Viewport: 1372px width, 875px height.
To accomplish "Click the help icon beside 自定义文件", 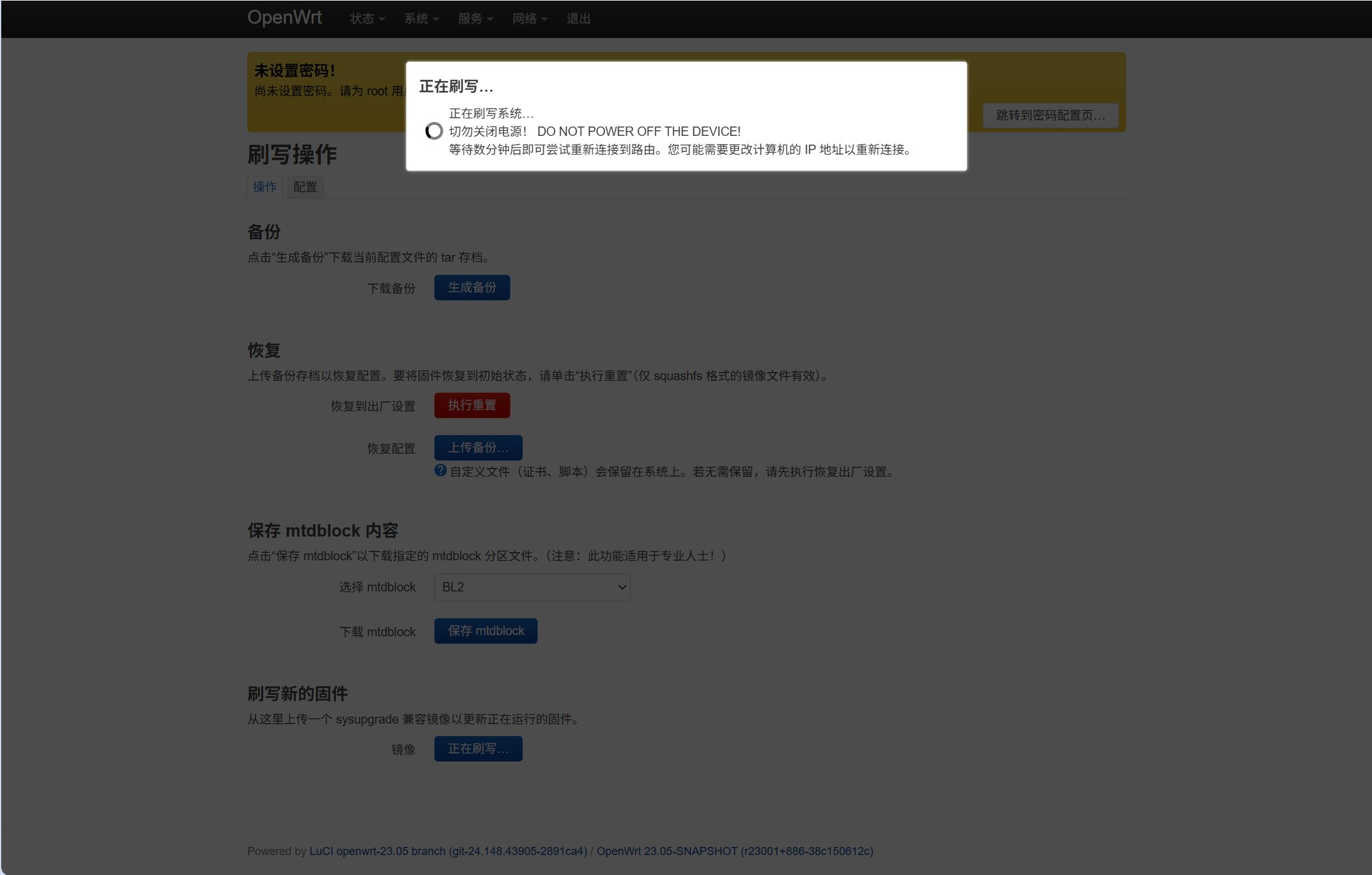I will pyautogui.click(x=441, y=471).
